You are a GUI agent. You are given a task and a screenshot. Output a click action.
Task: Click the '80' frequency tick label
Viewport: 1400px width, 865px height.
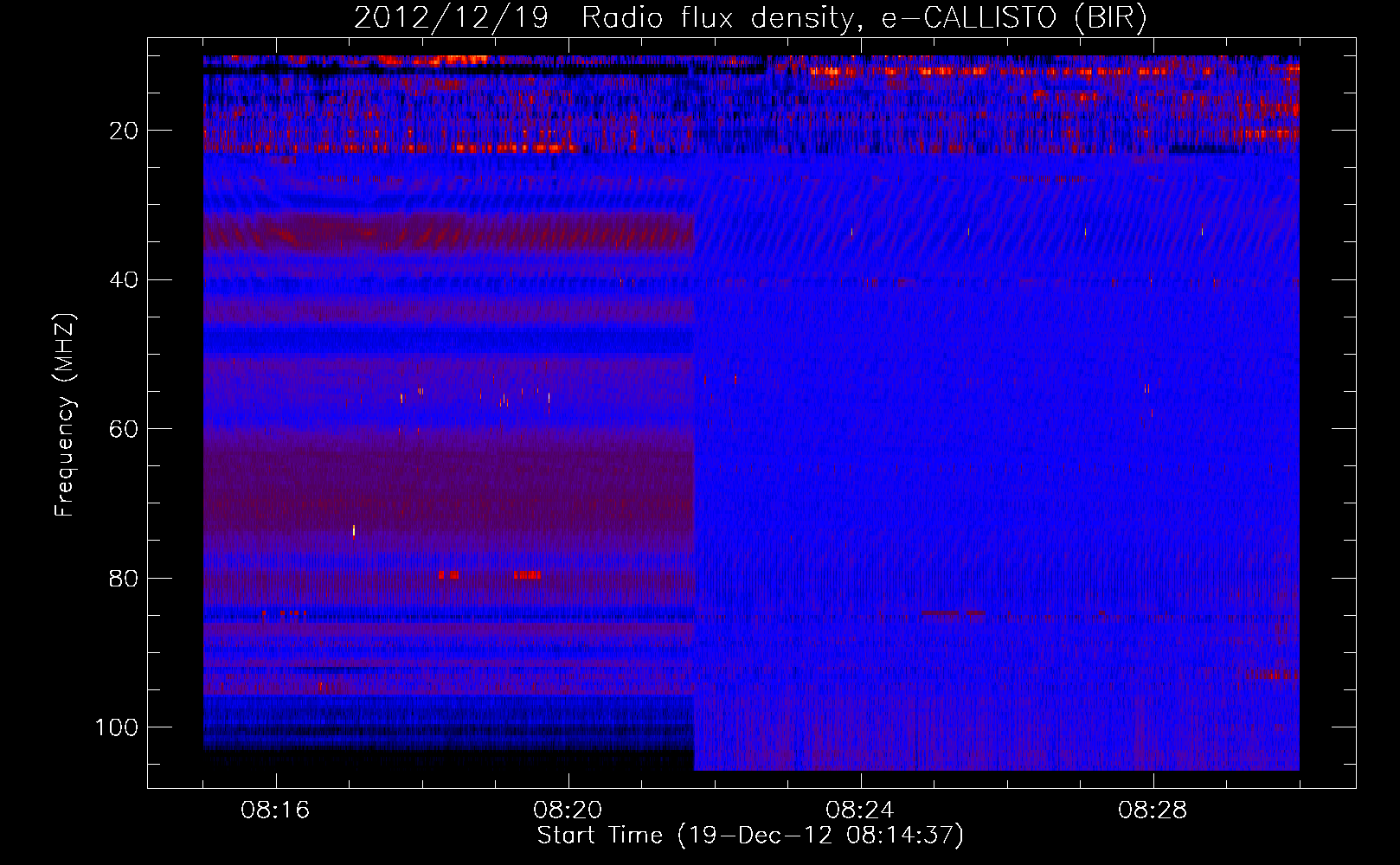point(125,578)
